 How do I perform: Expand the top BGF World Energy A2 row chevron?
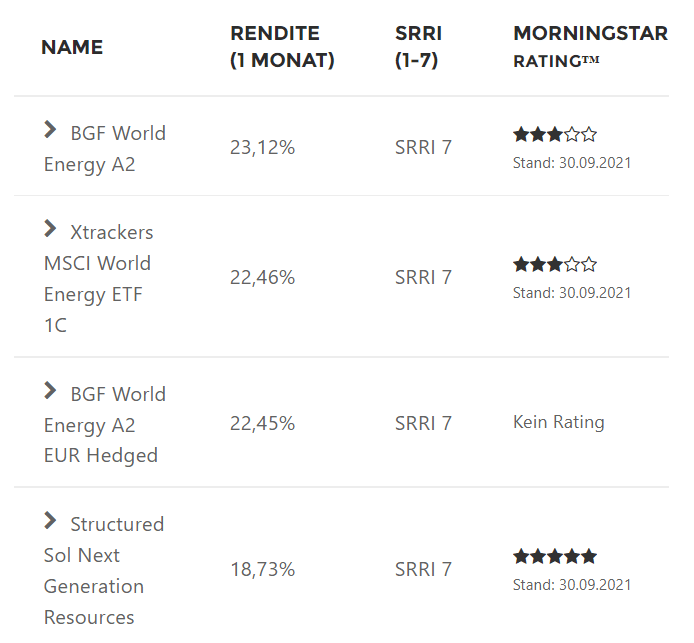pyautogui.click(x=50, y=130)
